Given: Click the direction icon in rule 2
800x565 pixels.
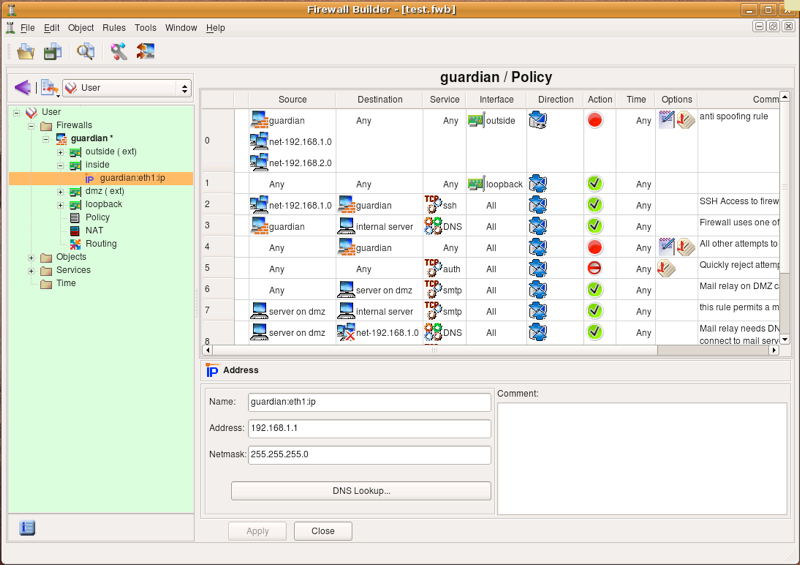Looking at the screenshot, I should [x=538, y=204].
